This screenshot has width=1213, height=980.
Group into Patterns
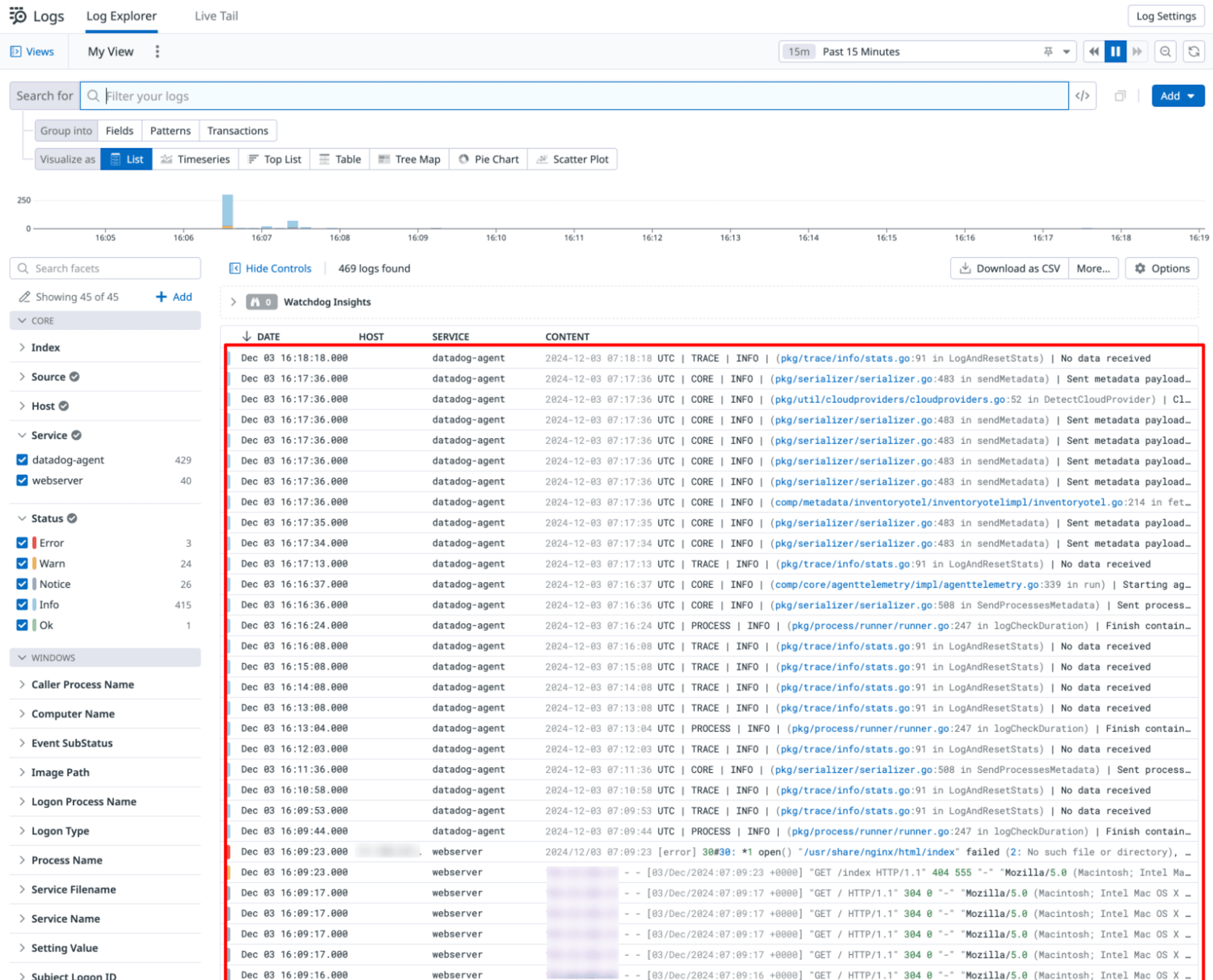(x=170, y=130)
